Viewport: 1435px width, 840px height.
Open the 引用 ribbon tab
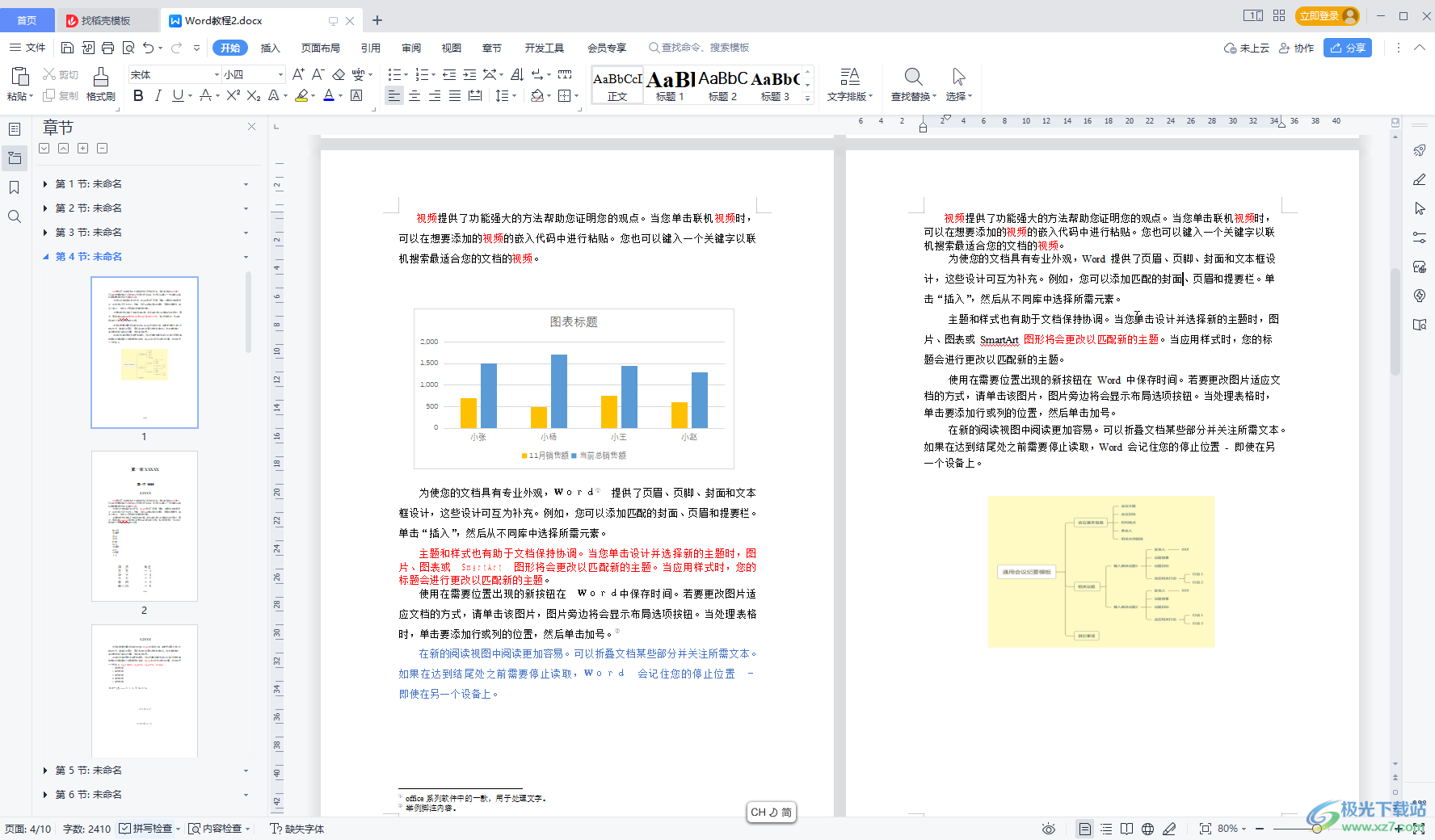tap(371, 48)
